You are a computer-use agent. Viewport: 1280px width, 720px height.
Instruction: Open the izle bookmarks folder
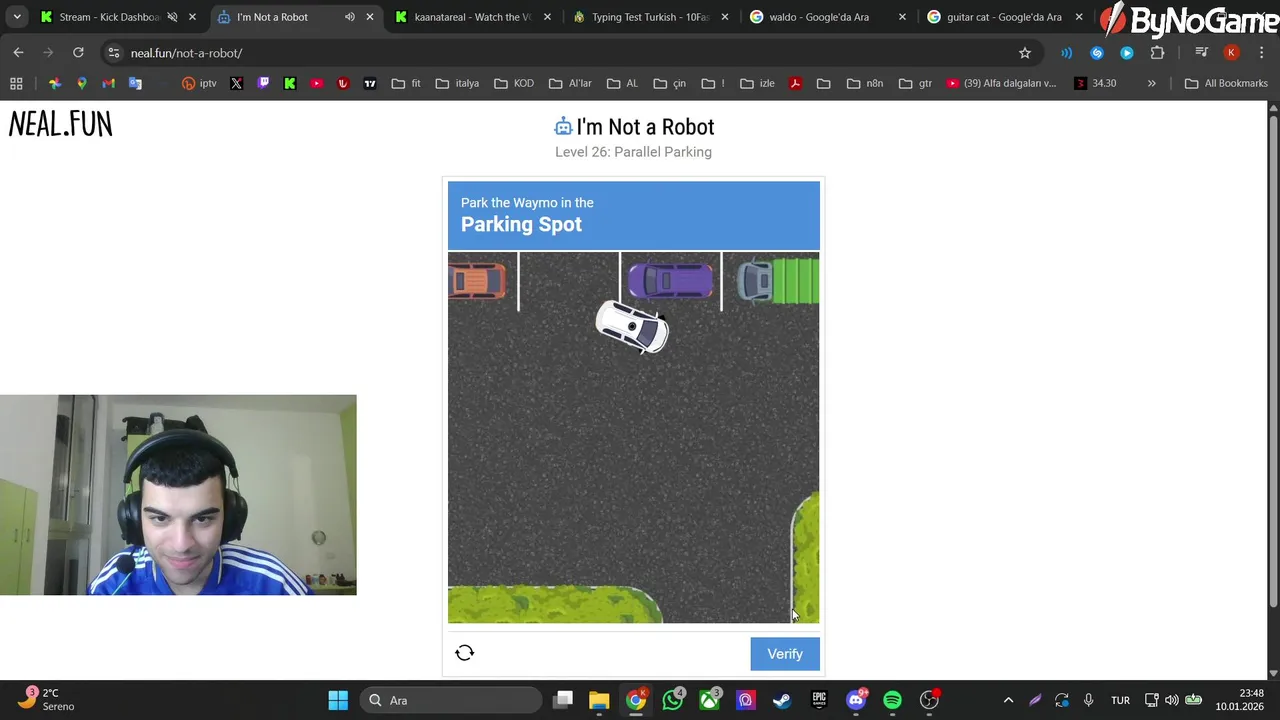[x=758, y=83]
